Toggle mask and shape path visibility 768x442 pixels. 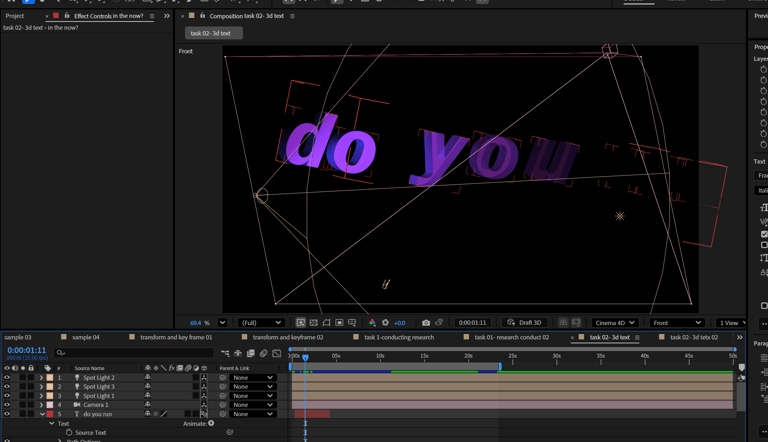(326, 323)
